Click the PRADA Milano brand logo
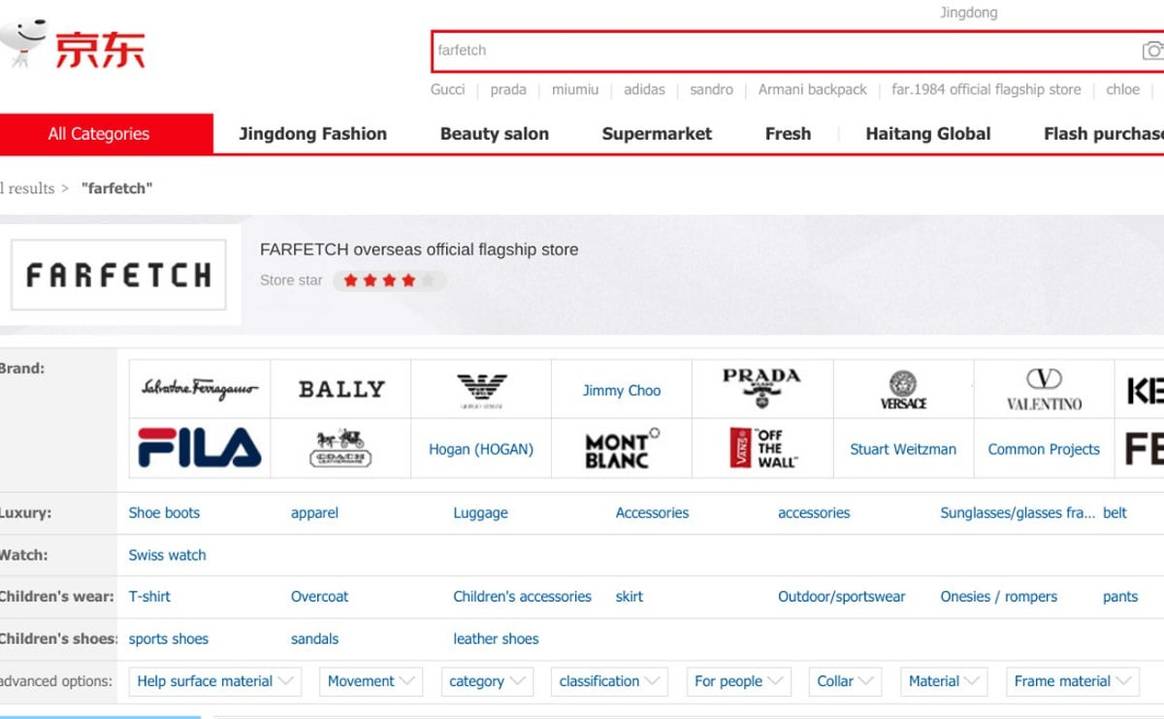This screenshot has width=1164, height=719. 762,389
